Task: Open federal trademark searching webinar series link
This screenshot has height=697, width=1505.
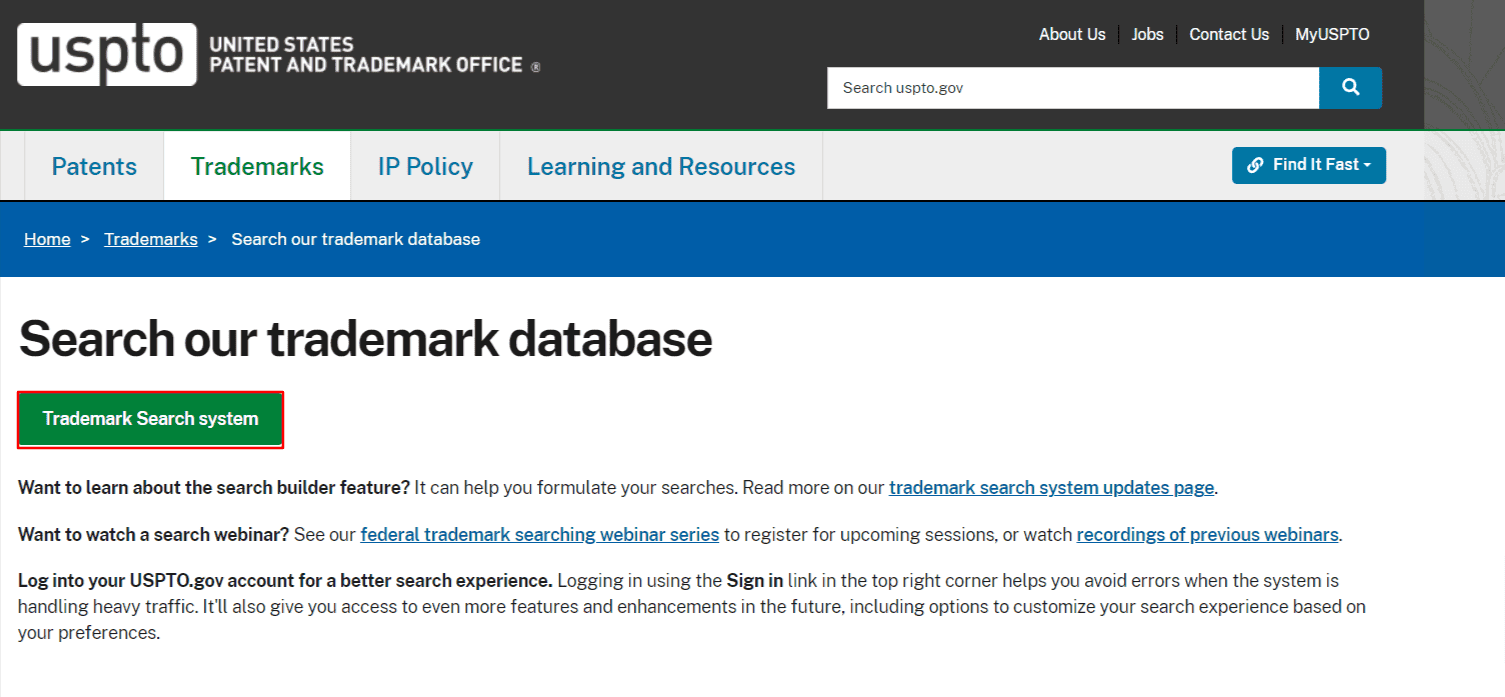Action: click(x=540, y=534)
